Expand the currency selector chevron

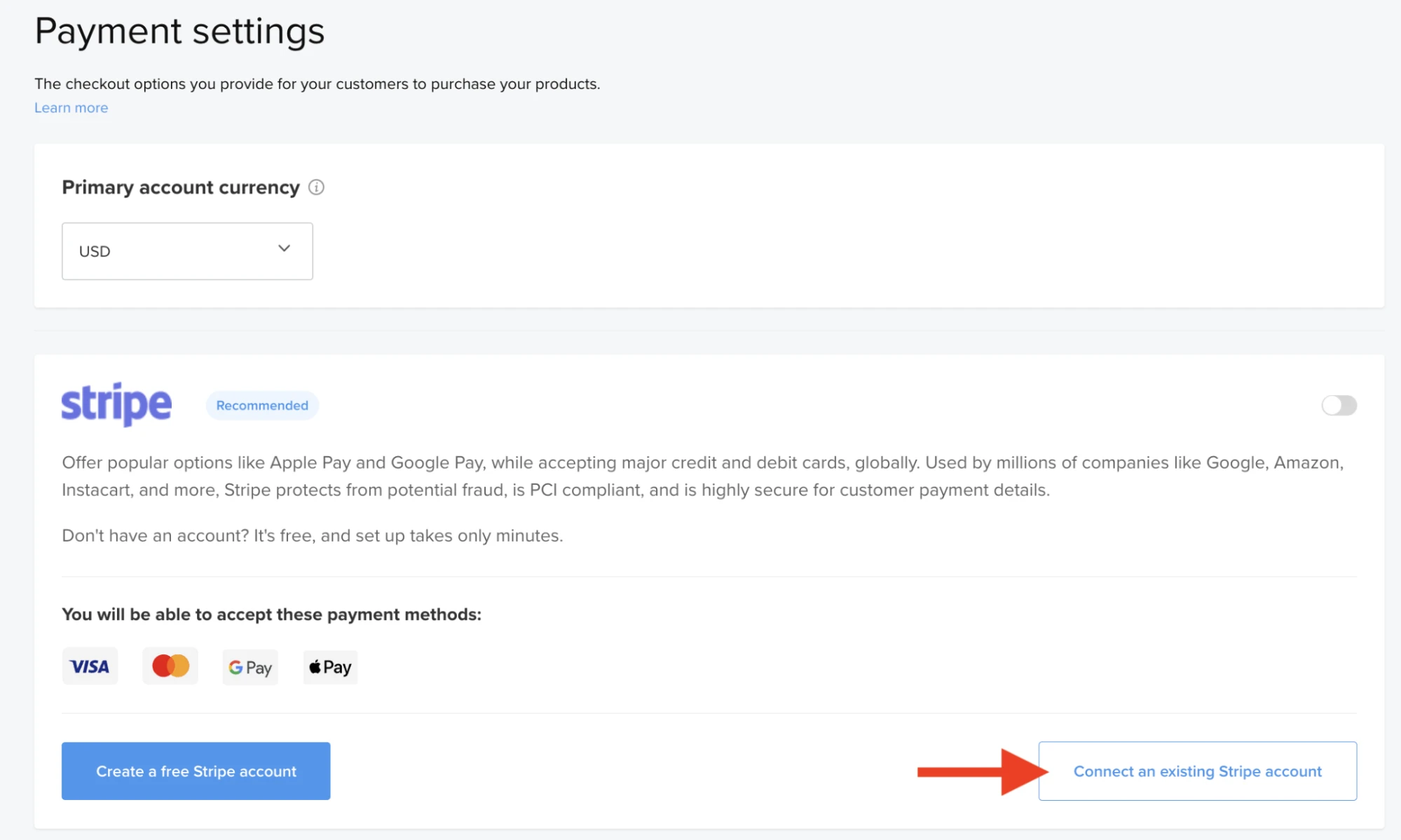(284, 249)
